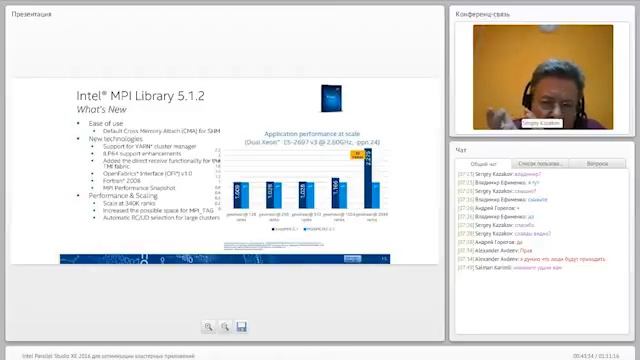
Task: Click the second magnifier zoom icon under the slide
Action: tap(225, 327)
